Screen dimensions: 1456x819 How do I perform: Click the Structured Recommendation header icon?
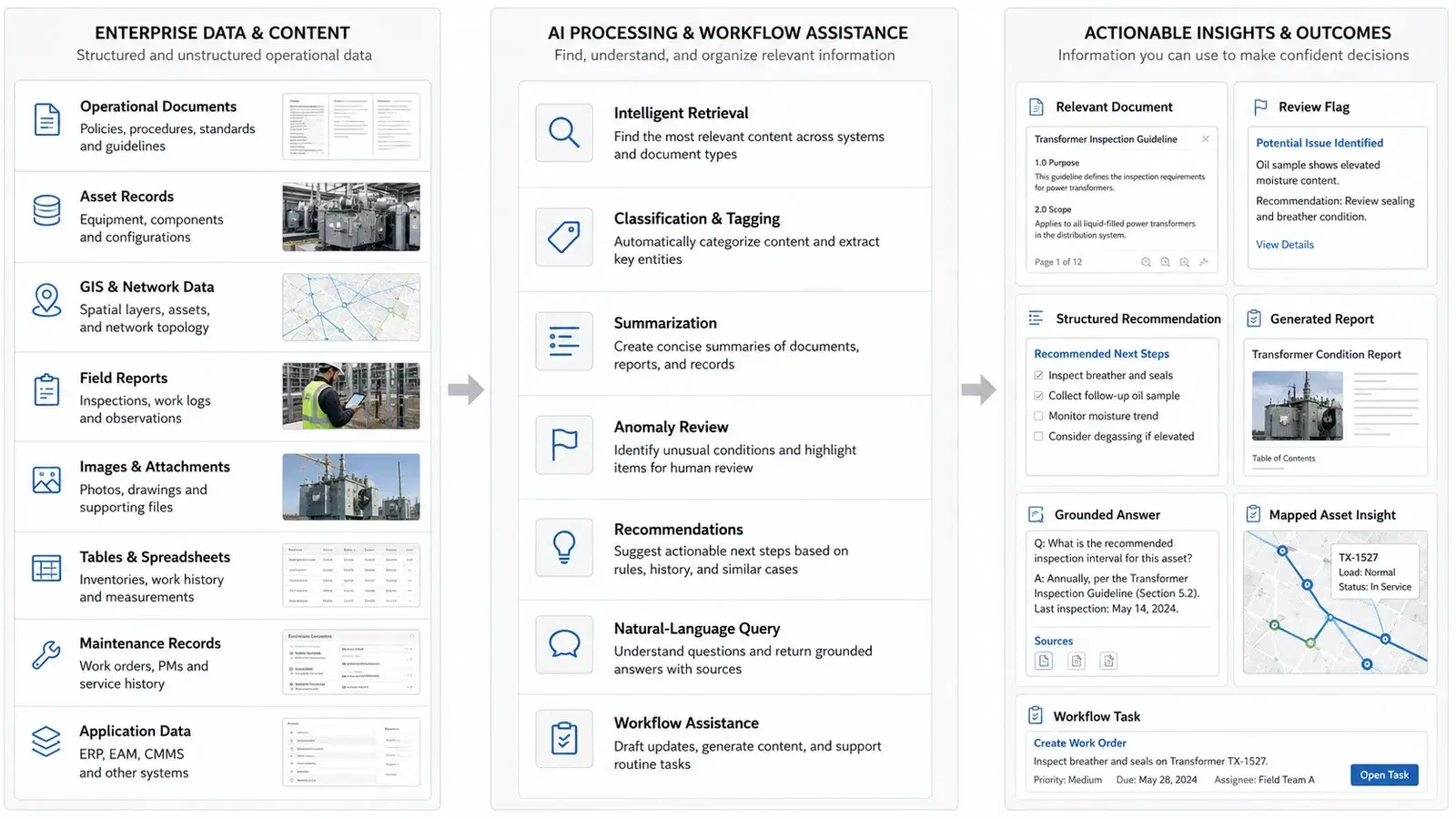pos(1036,318)
